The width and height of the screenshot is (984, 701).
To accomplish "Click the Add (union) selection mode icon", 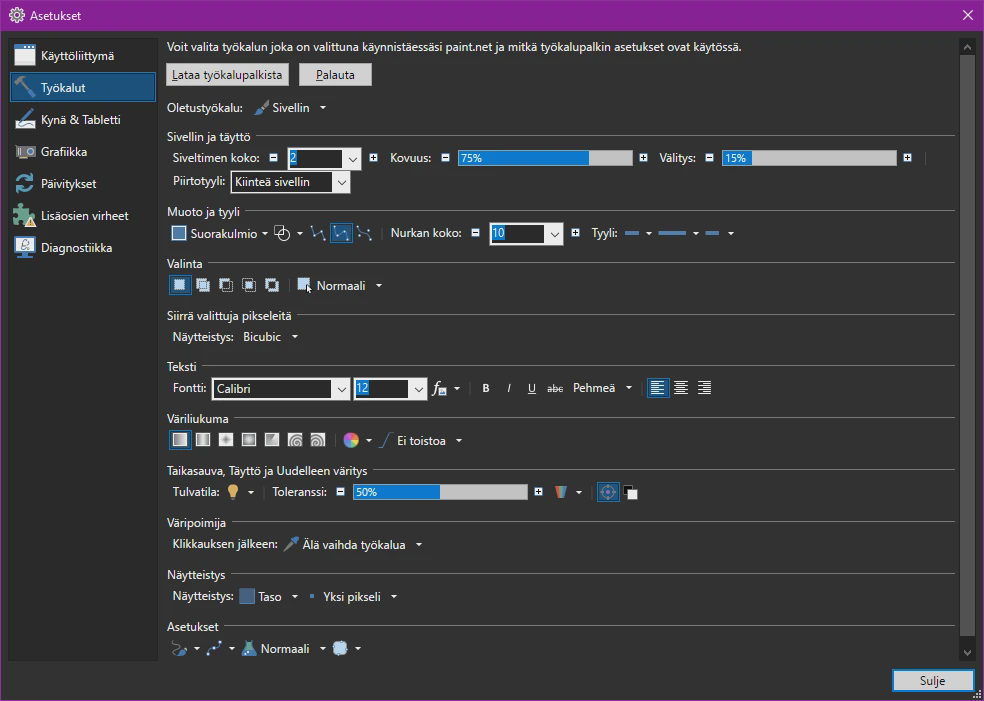I will pos(203,285).
